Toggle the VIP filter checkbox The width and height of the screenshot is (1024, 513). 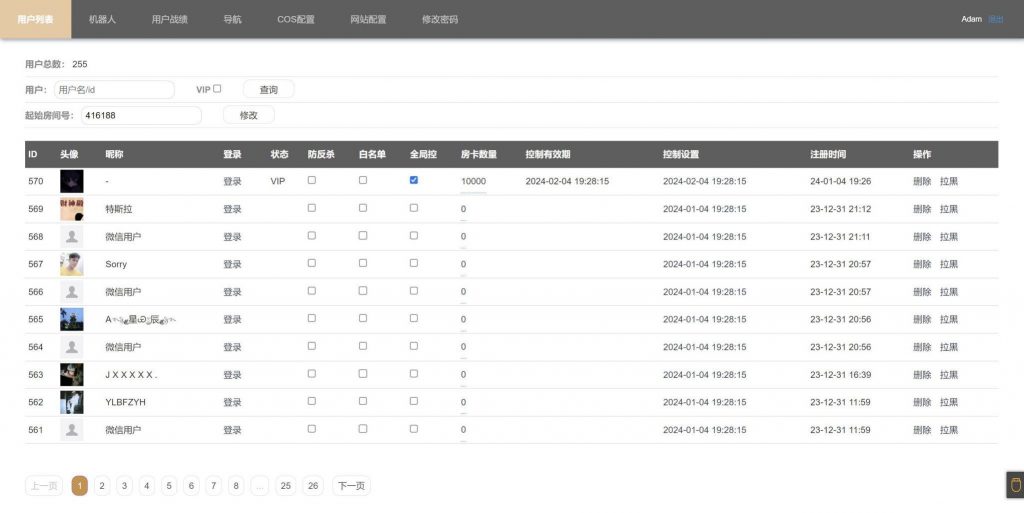[x=217, y=89]
